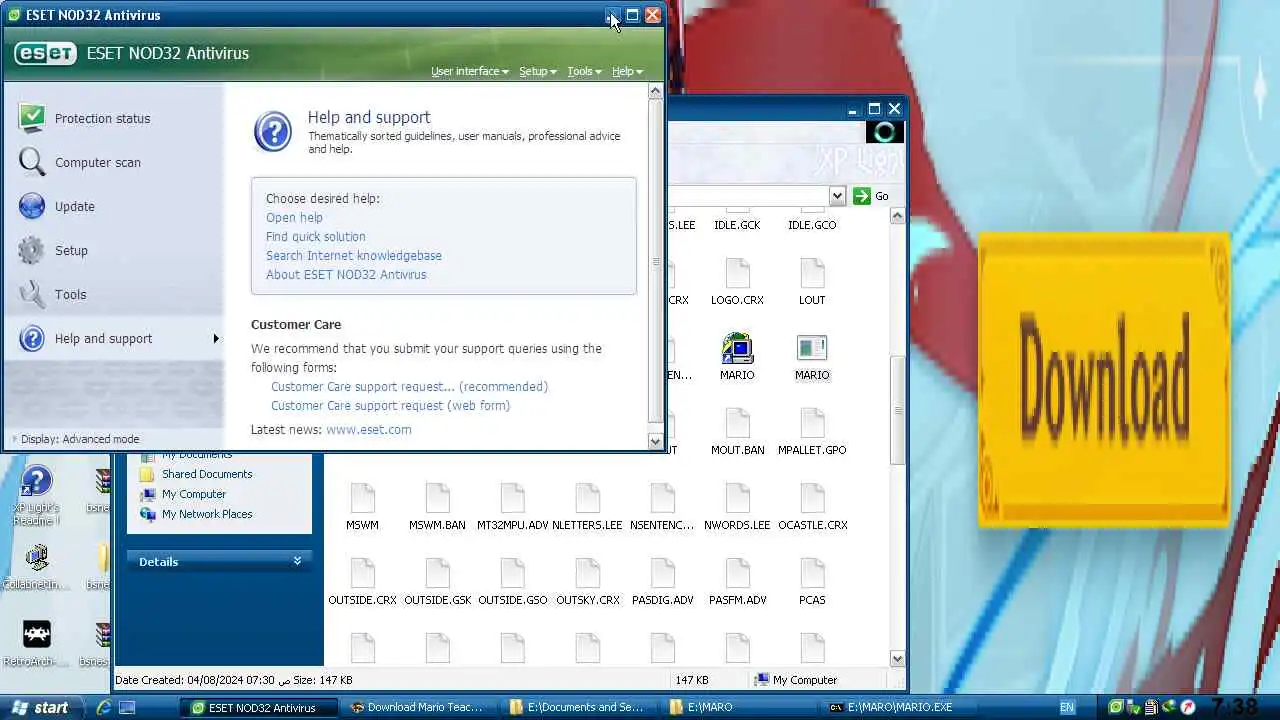Click the EN language indicator

point(1067,707)
